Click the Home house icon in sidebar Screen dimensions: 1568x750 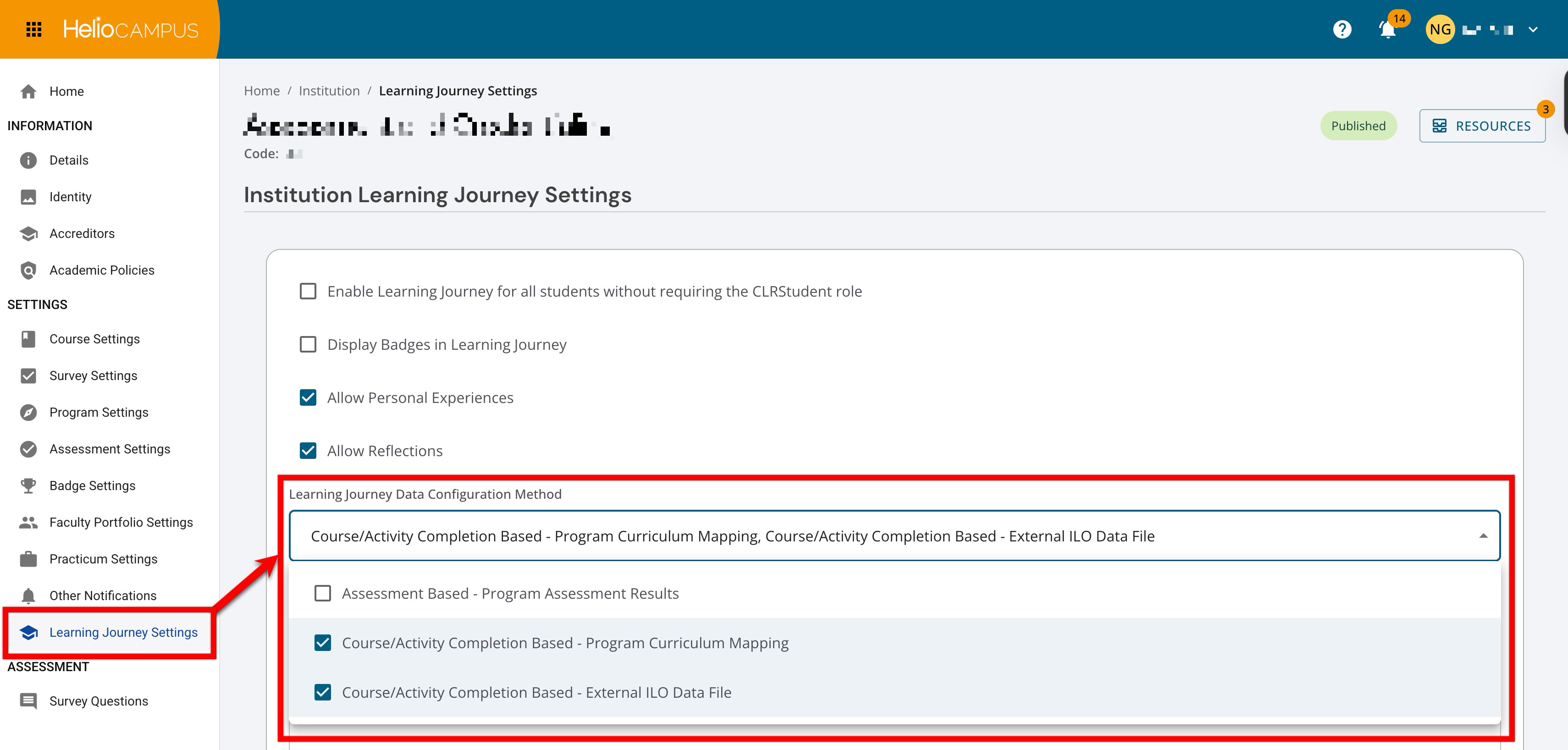pyautogui.click(x=28, y=91)
